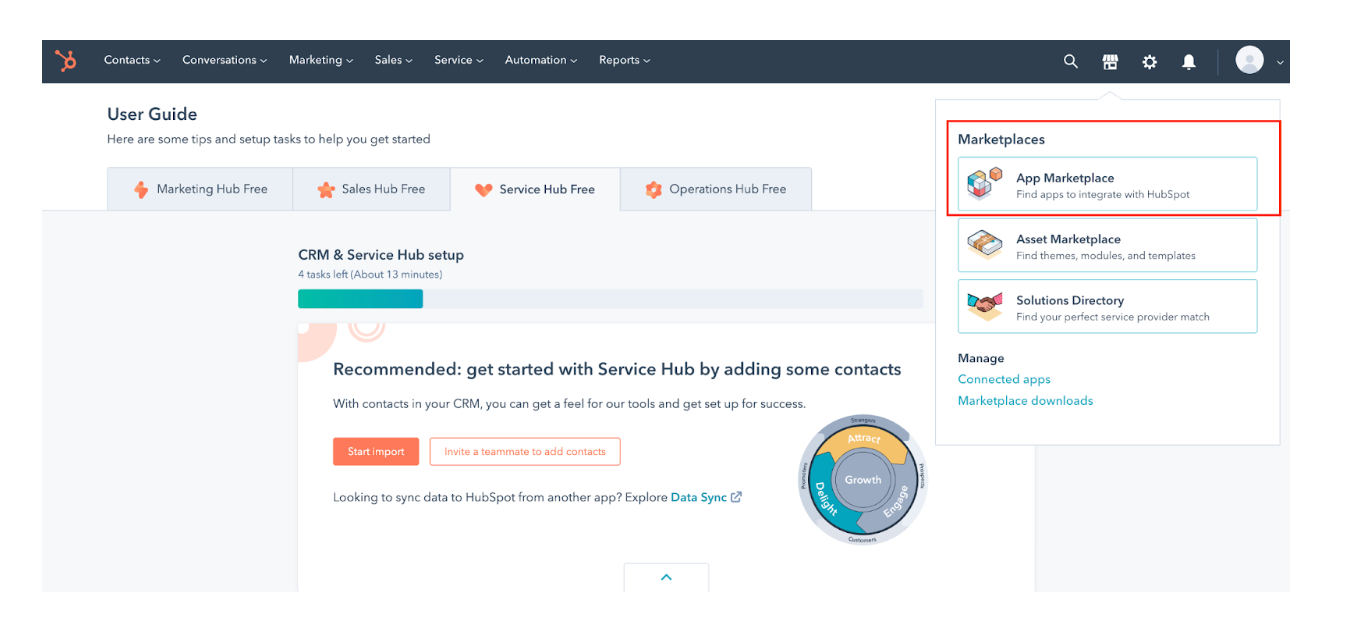Viewport: 1352px width, 644px height.
Task: Click the Marketplace storefront icon
Action: coord(1110,61)
